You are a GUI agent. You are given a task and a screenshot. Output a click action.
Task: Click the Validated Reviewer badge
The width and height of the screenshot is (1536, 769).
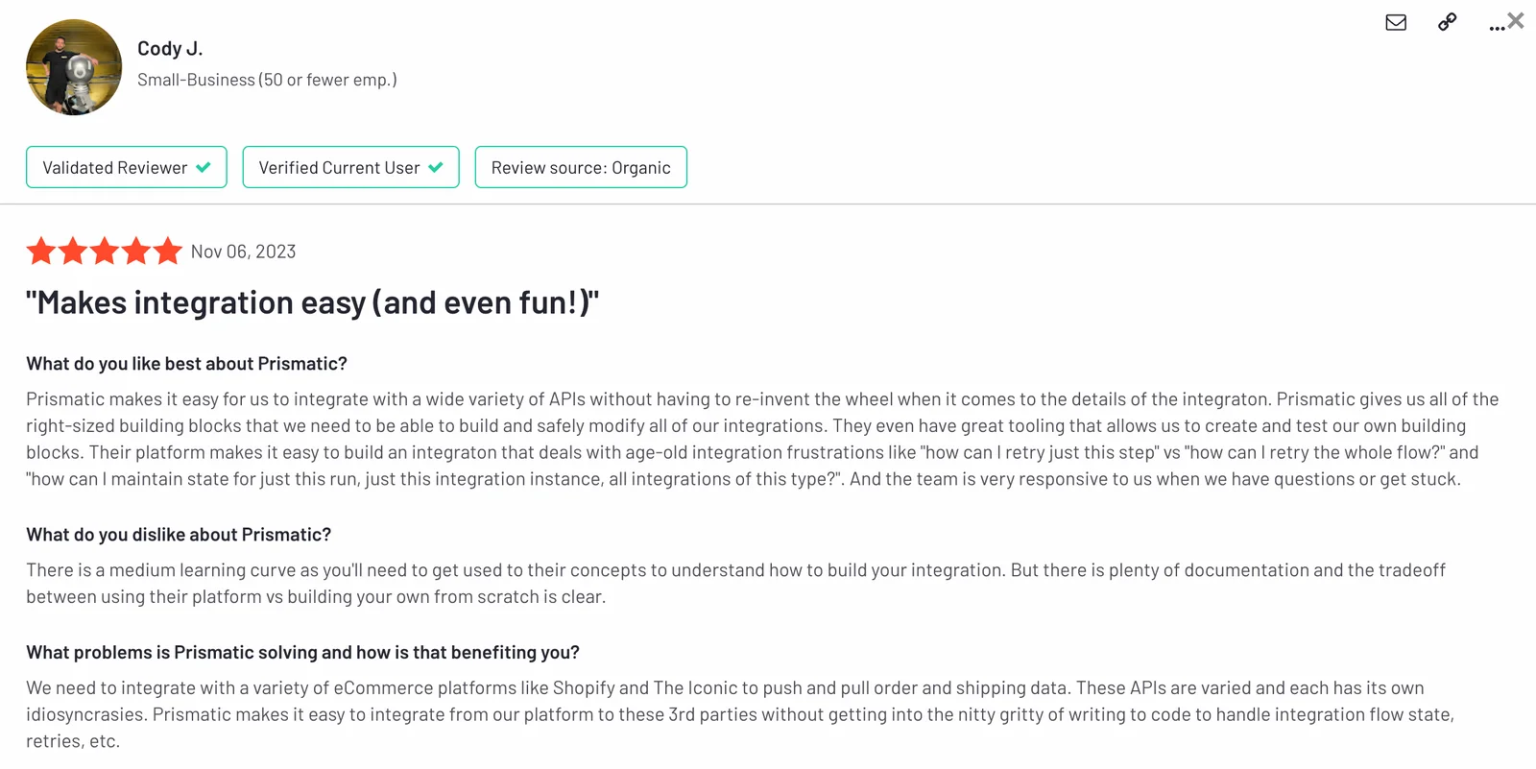point(127,167)
